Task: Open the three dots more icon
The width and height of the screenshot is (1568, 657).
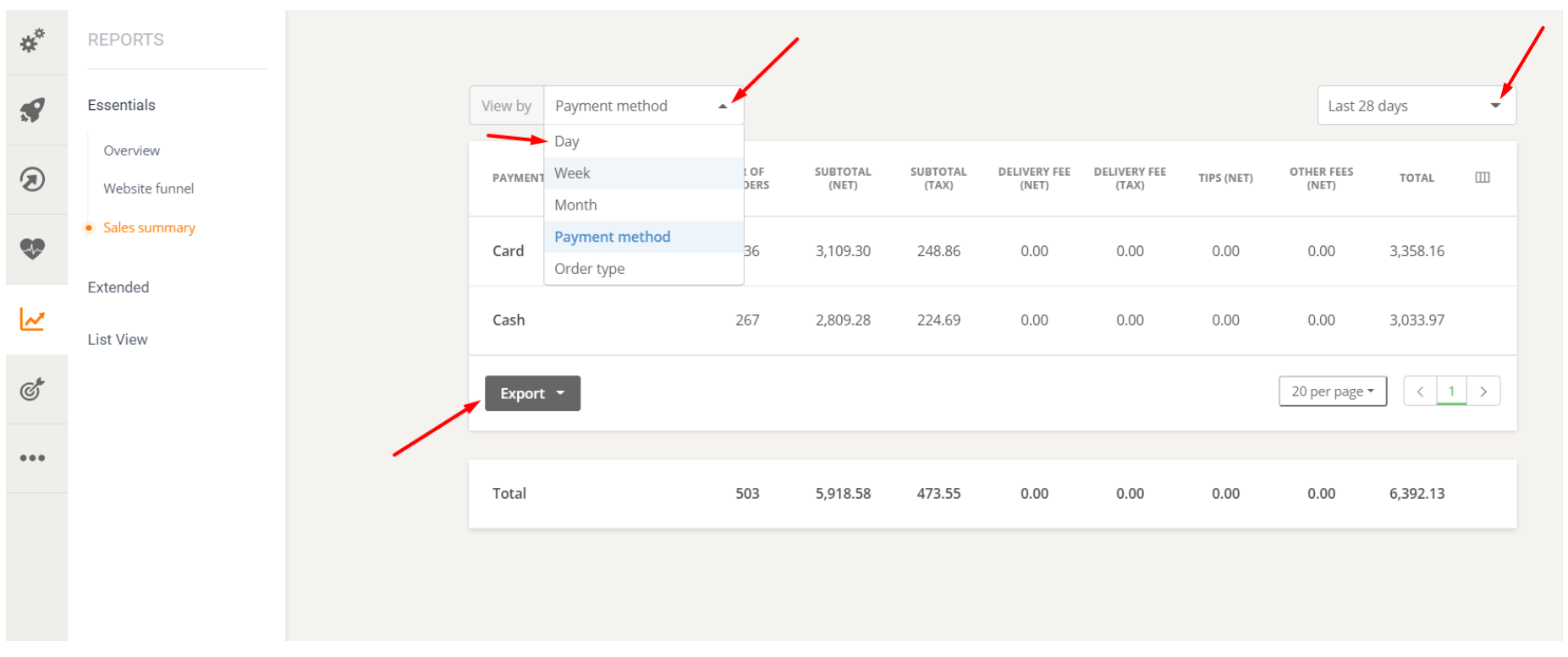Action: 33,458
